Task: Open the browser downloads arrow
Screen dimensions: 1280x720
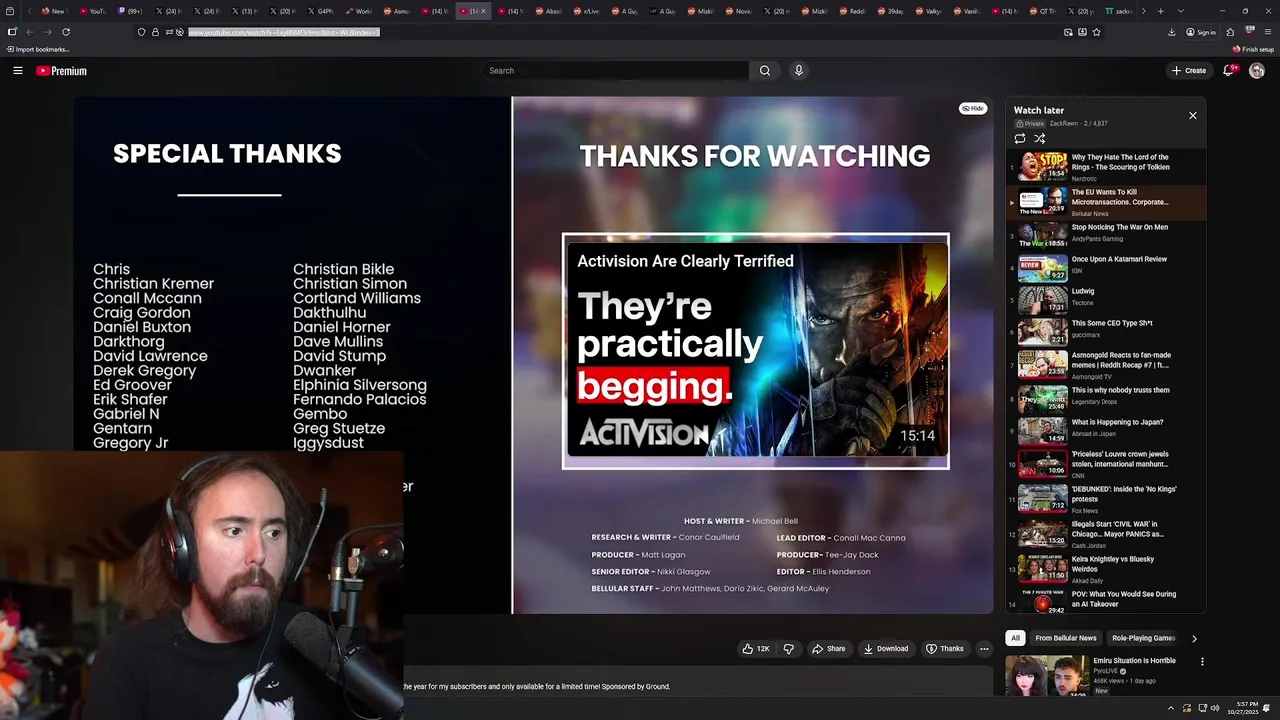Action: 1172,32
